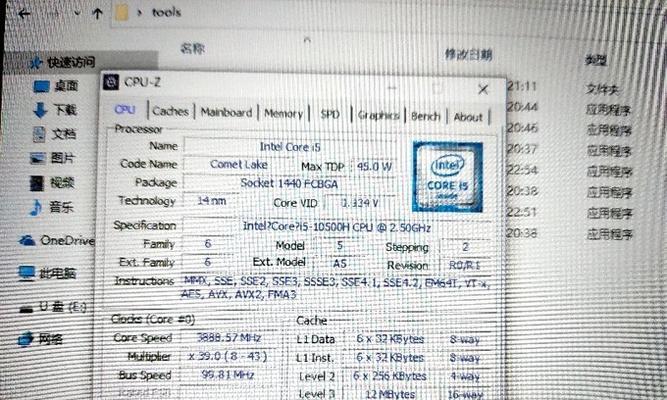Viewport: 667px width, 400px height.
Task: Switch to the CPU tab in CPU-Z
Action: click(x=125, y=110)
